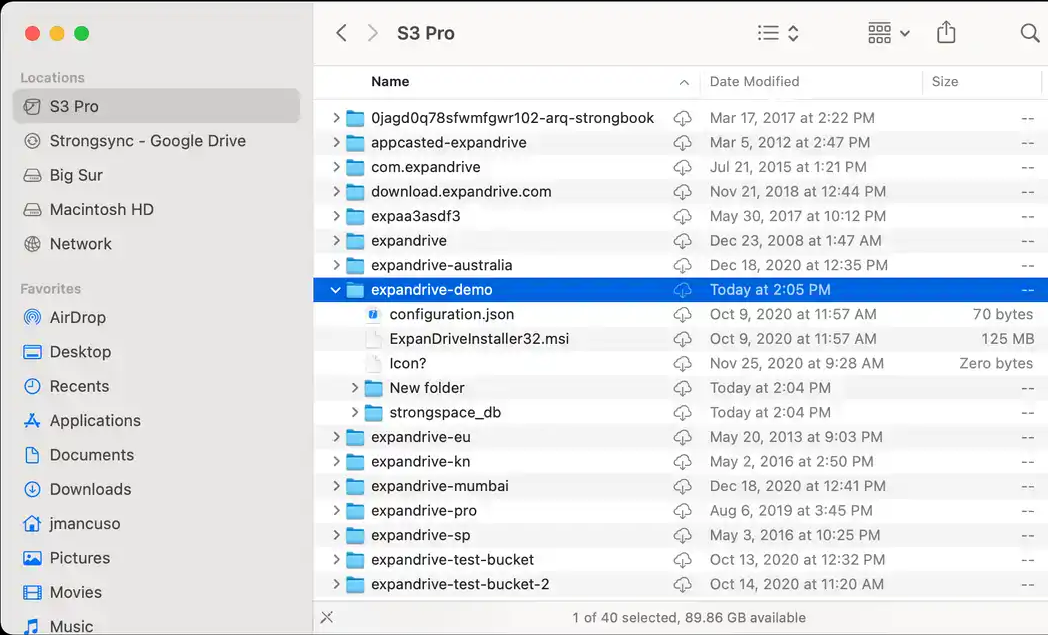Screen dimensions: 1048x635
Task: Click cloud download icon for ExpanDriveInstaller32.msi
Action: (682, 340)
